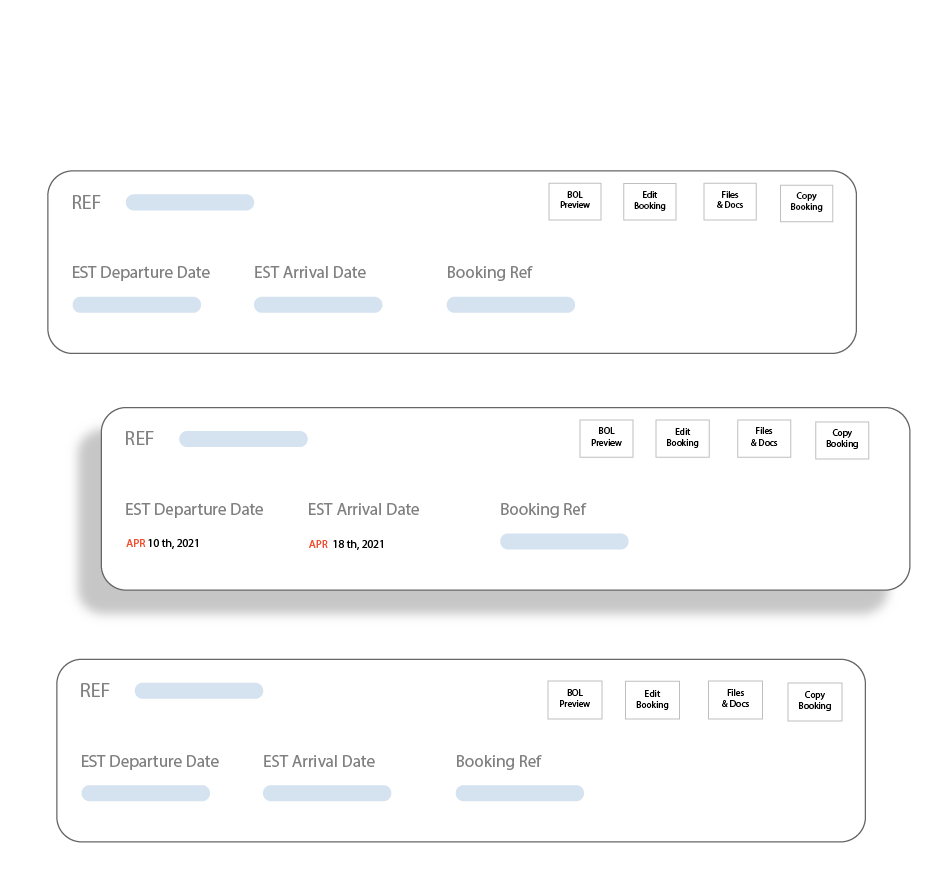Click Copy Booking in the top card
Viewport: 943px width, 872px height.
(x=806, y=203)
